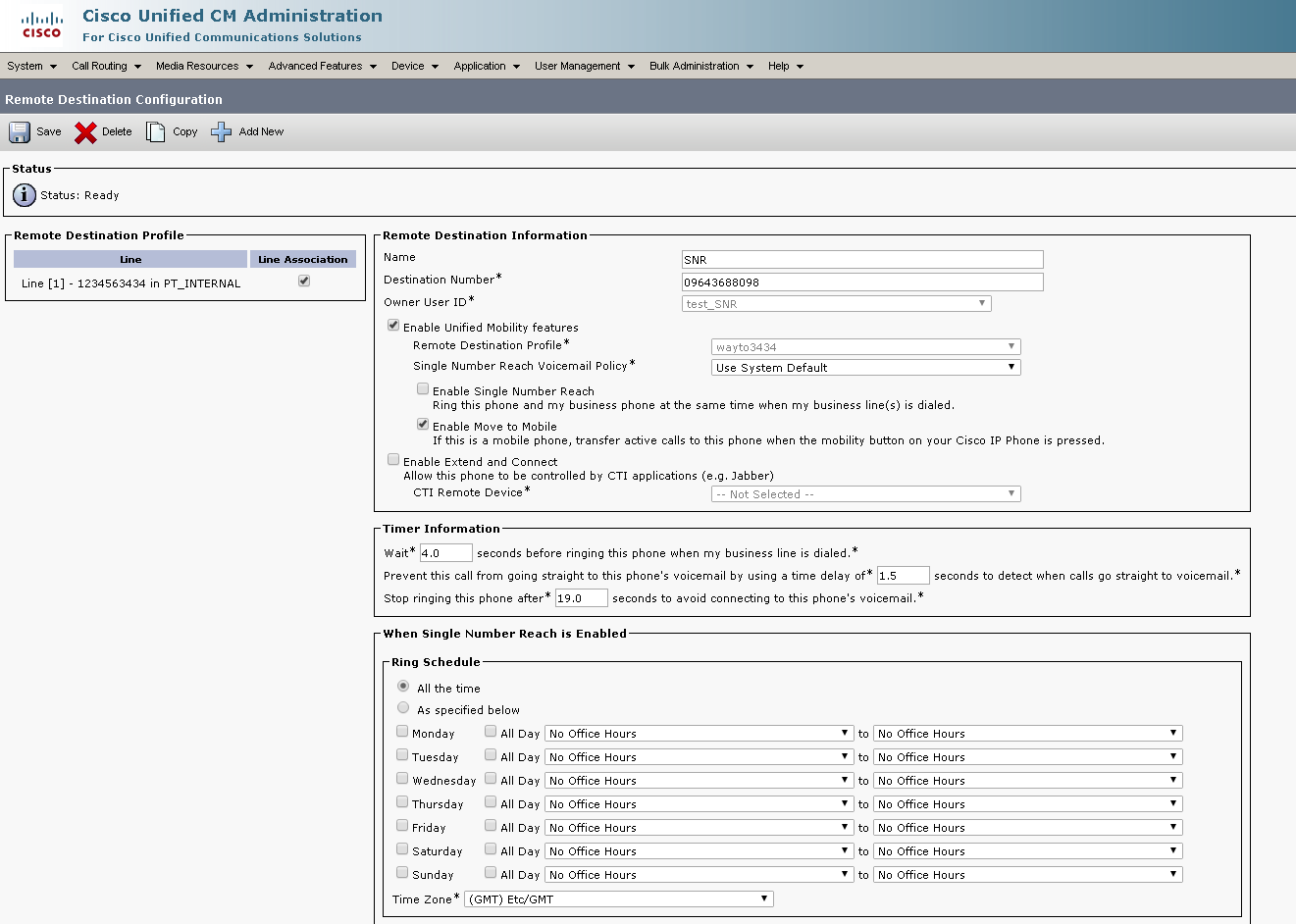
Task: Check the Wednesday day checkbox
Action: [402, 778]
